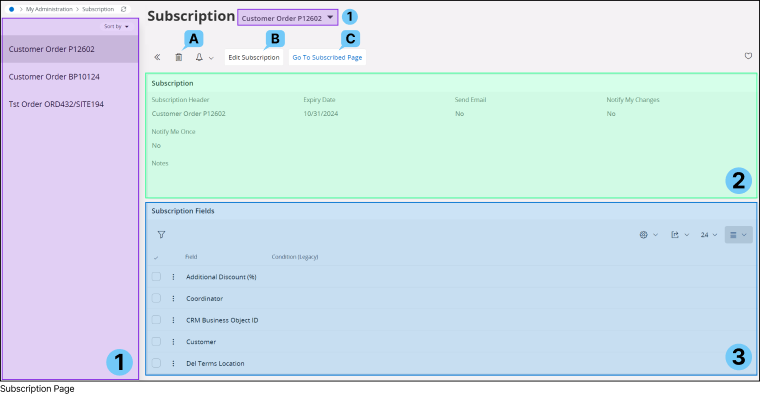Check the Customer row checkbox
This screenshot has height=396, width=760.
pos(156,341)
